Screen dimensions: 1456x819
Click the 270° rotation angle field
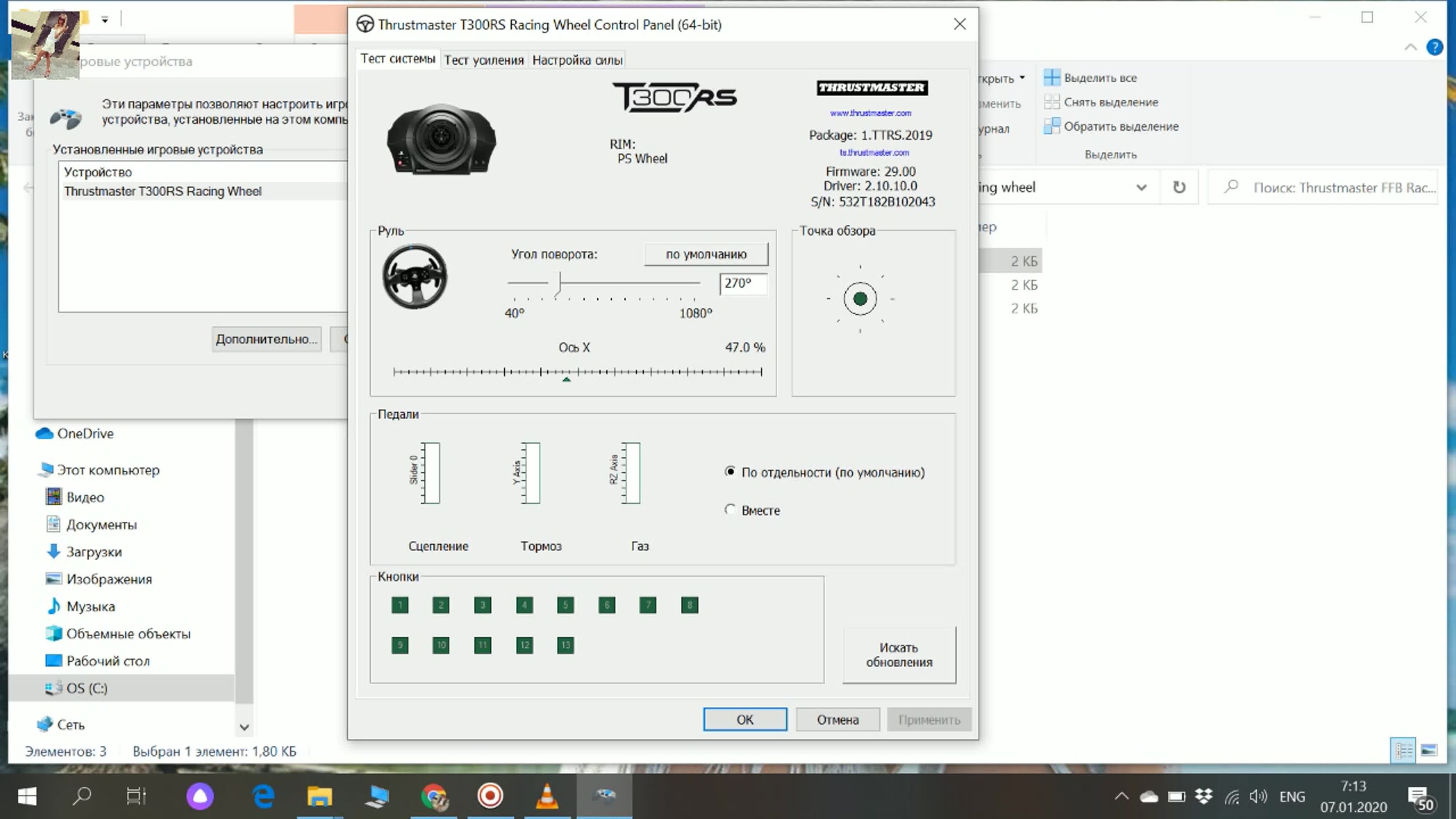click(743, 283)
